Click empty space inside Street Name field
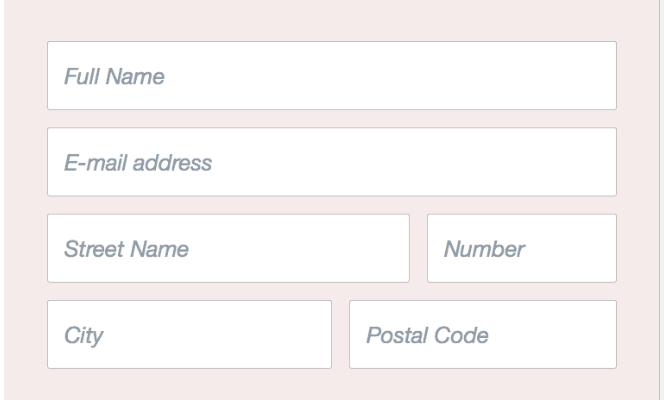The width and height of the screenshot is (664, 400). [x=320, y=248]
